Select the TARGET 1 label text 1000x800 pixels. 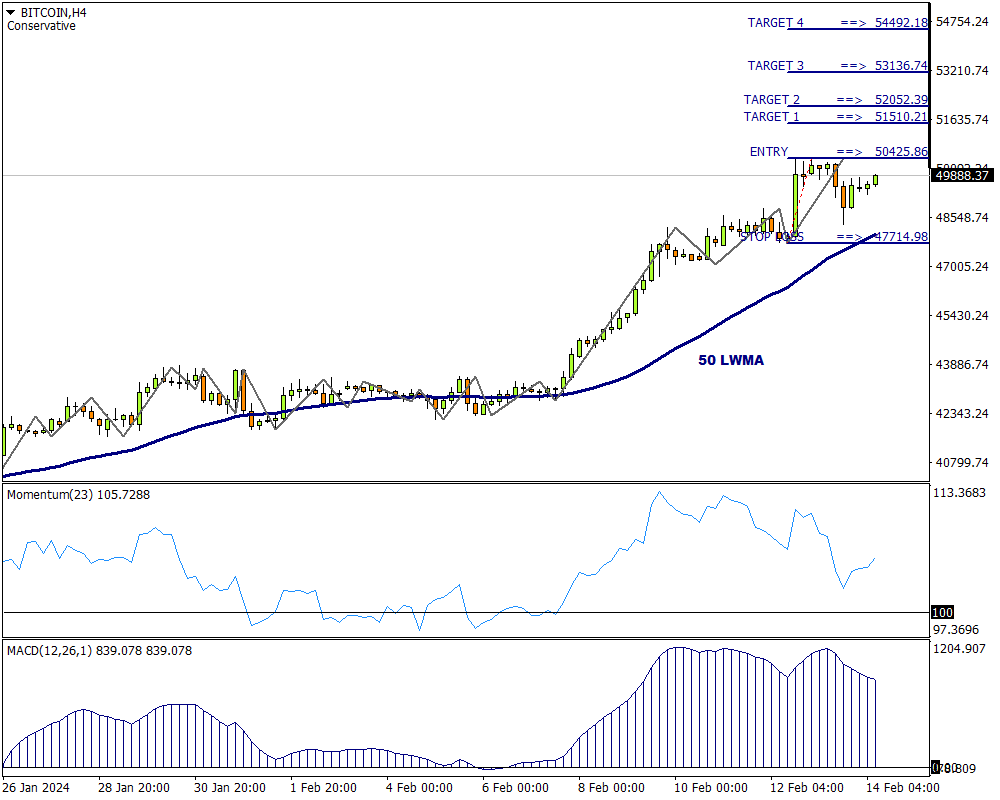tap(771, 117)
